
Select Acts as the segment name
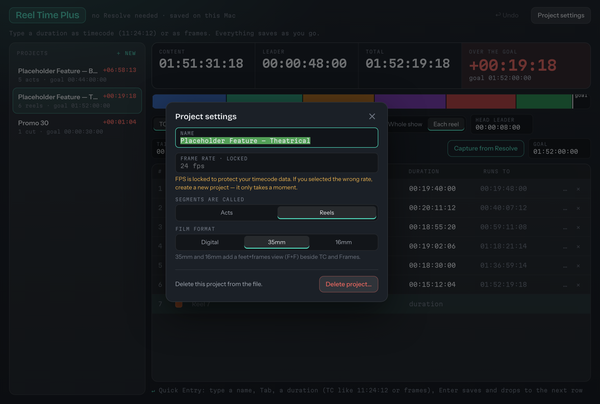(227, 212)
